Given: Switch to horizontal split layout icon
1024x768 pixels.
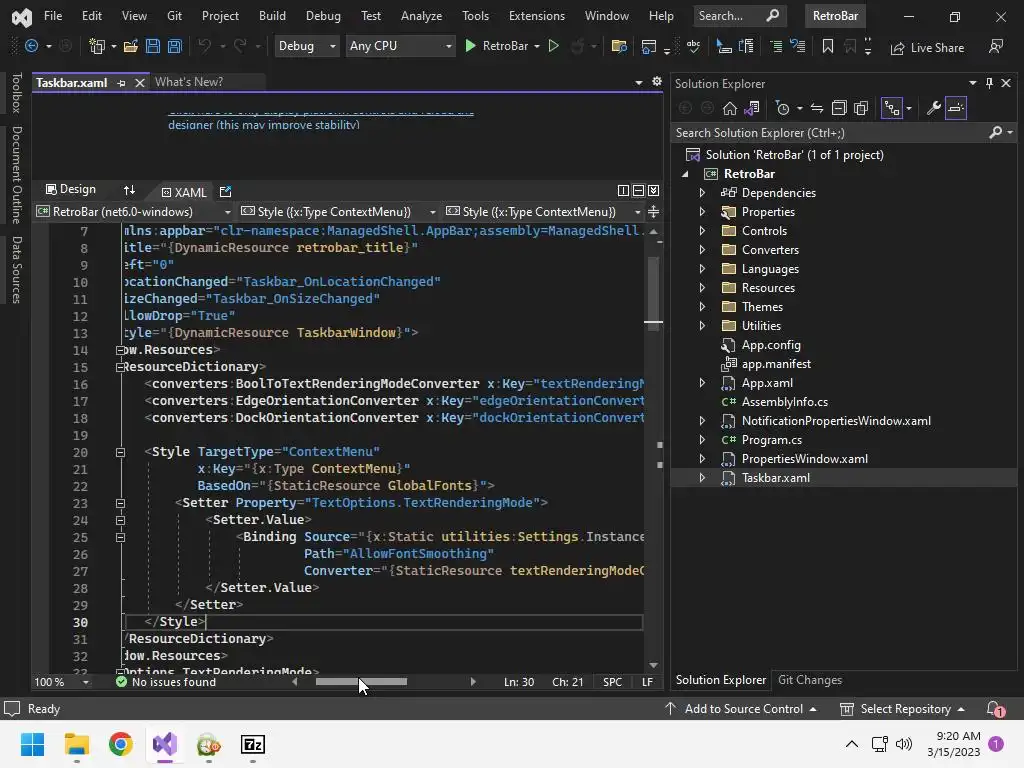Looking at the screenshot, I should [638, 191].
